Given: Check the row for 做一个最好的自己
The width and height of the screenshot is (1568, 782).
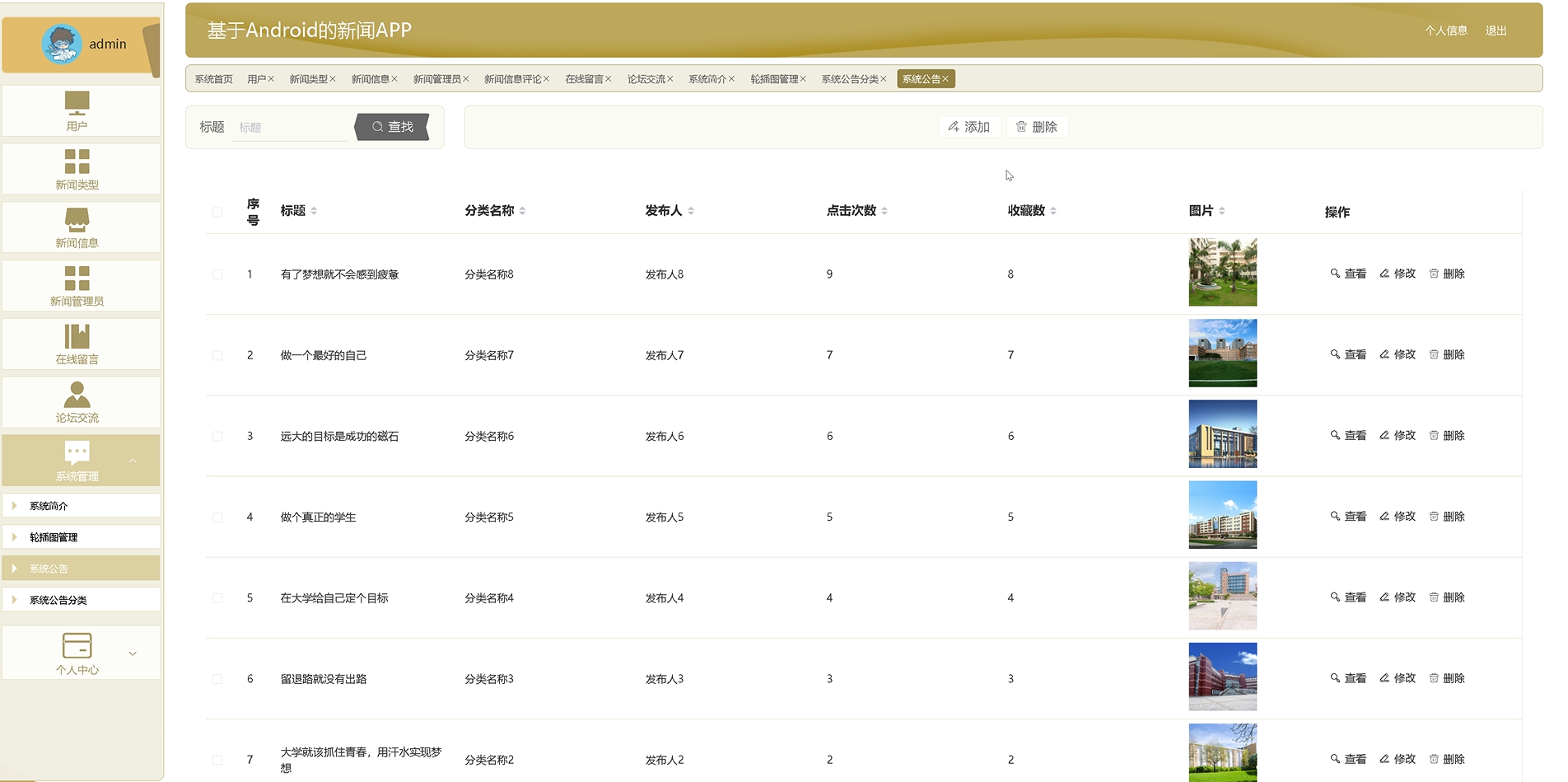Looking at the screenshot, I should tap(217, 355).
